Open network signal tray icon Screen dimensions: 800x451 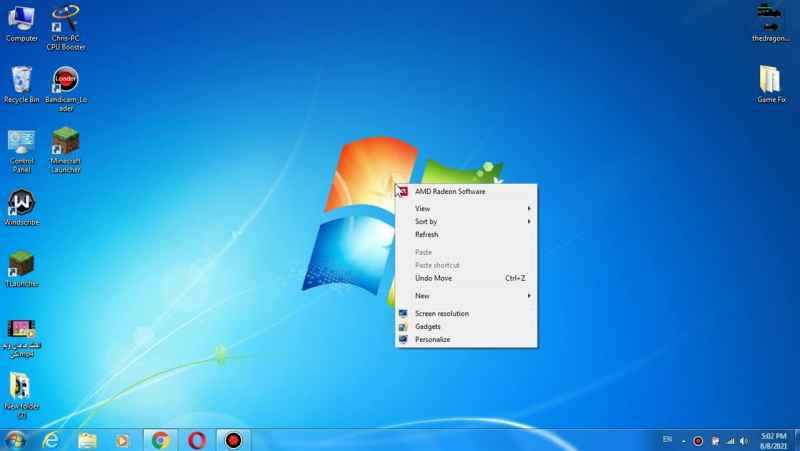[x=730, y=441]
